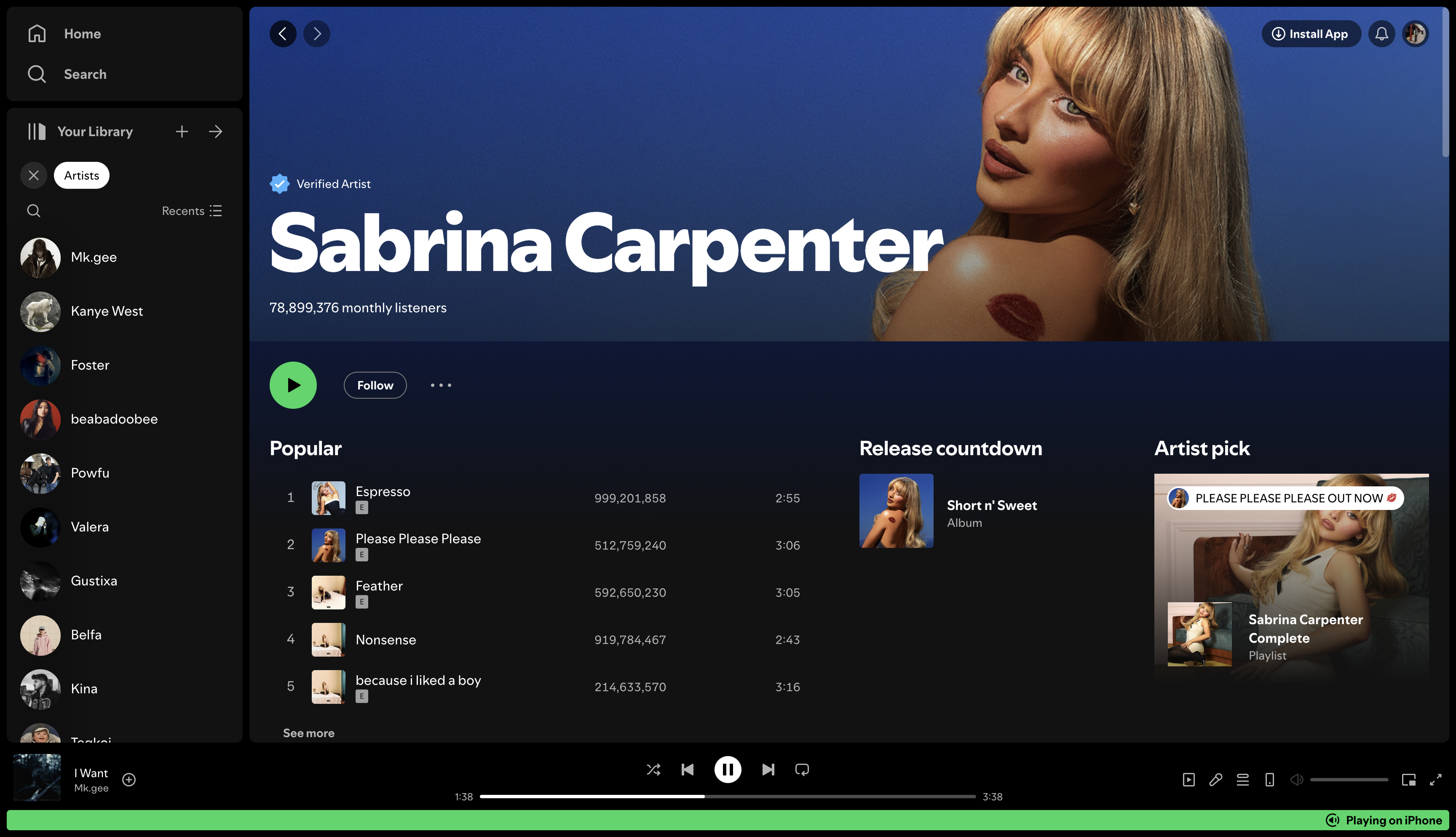Open Powfu in the library
The image size is (1456, 837).
click(x=125, y=474)
